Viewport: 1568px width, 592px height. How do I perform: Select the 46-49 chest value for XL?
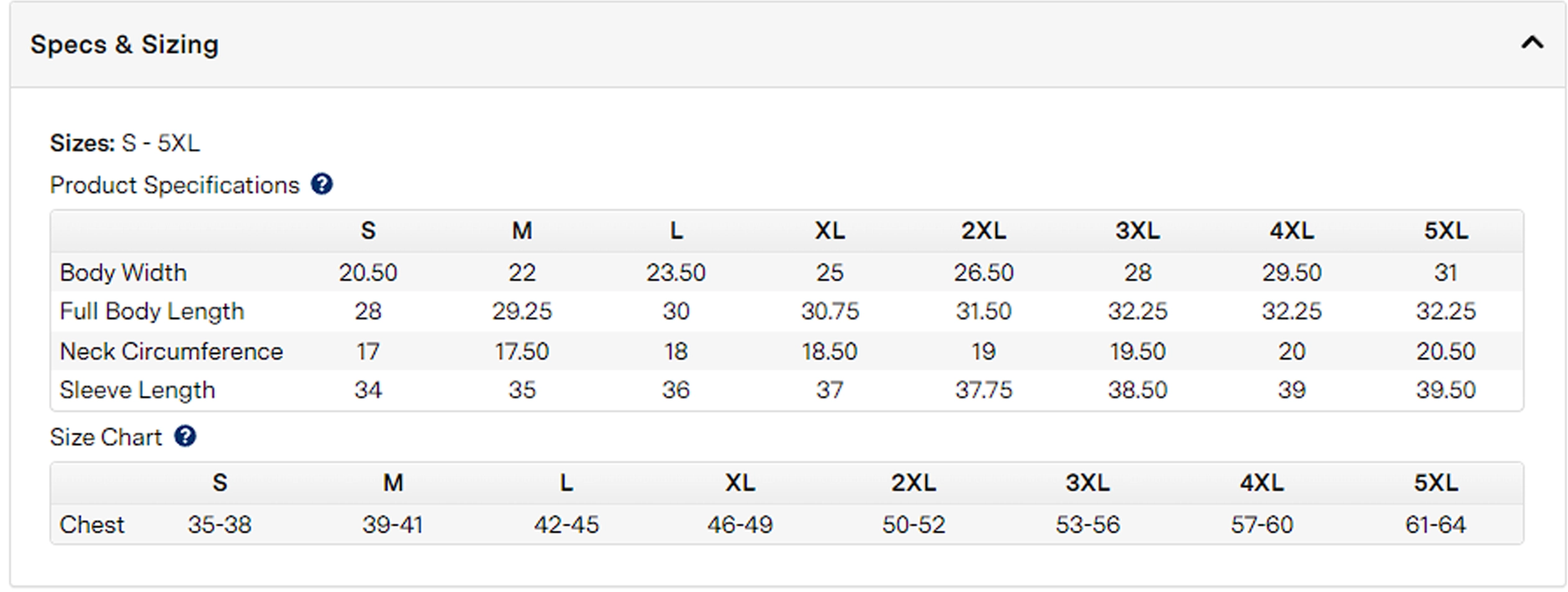click(x=740, y=525)
